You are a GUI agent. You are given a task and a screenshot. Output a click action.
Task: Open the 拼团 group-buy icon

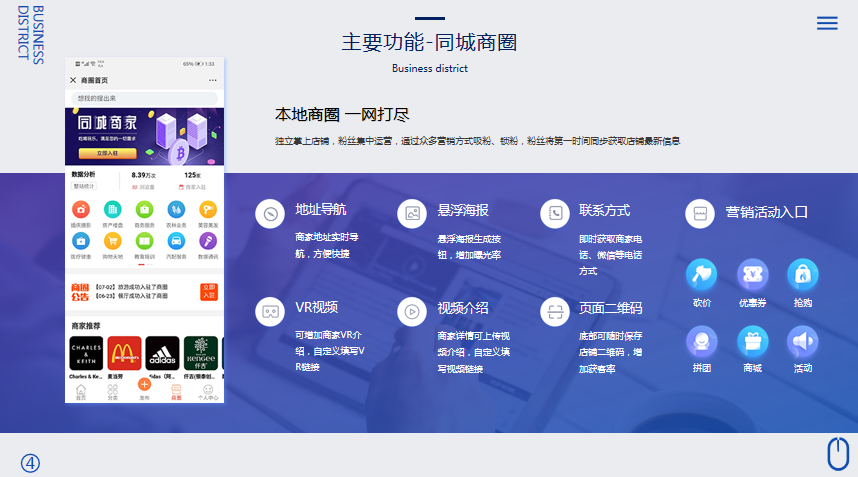click(x=702, y=341)
